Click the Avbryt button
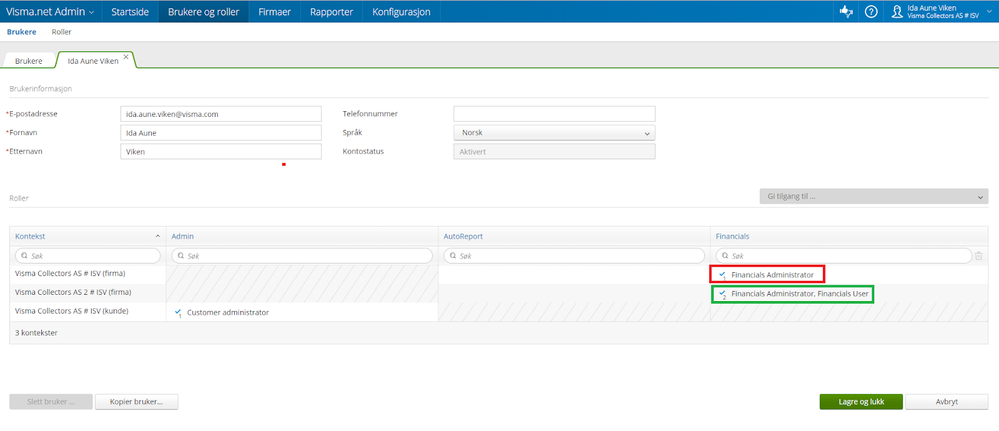The width and height of the screenshot is (999, 431). [x=947, y=402]
